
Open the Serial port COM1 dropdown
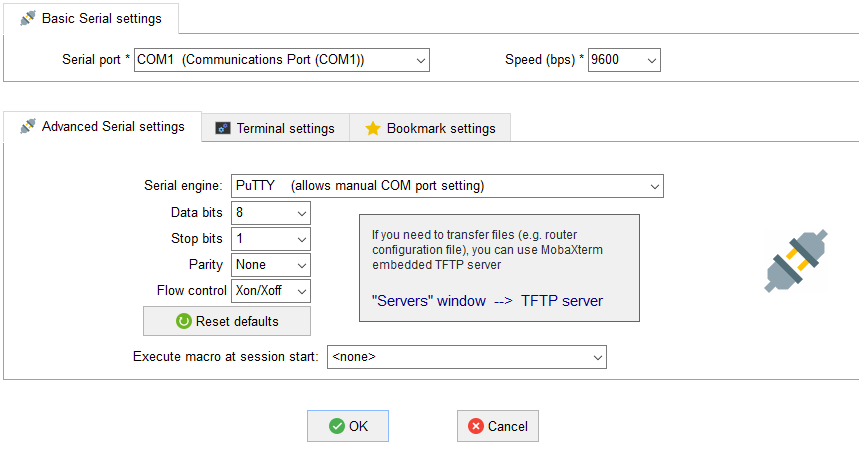click(x=282, y=60)
